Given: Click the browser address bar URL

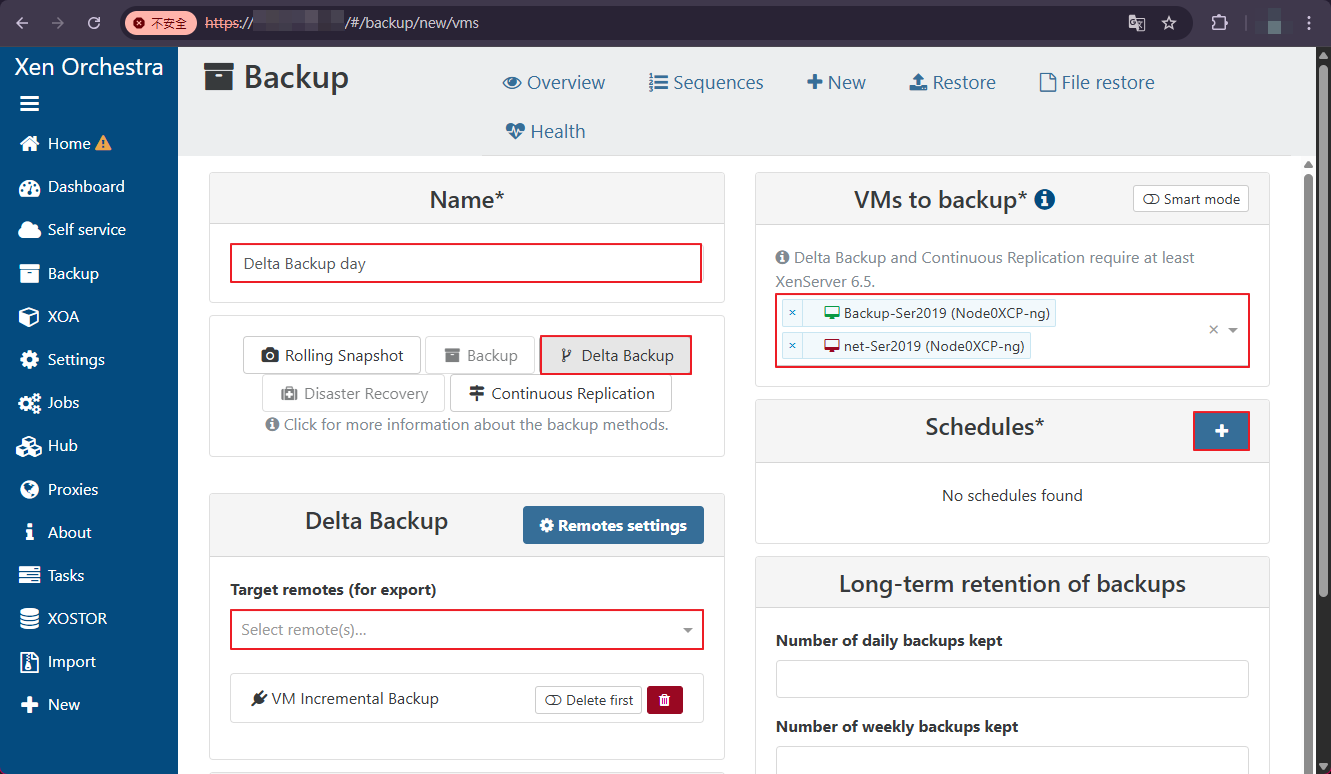Looking at the screenshot, I should coord(342,22).
